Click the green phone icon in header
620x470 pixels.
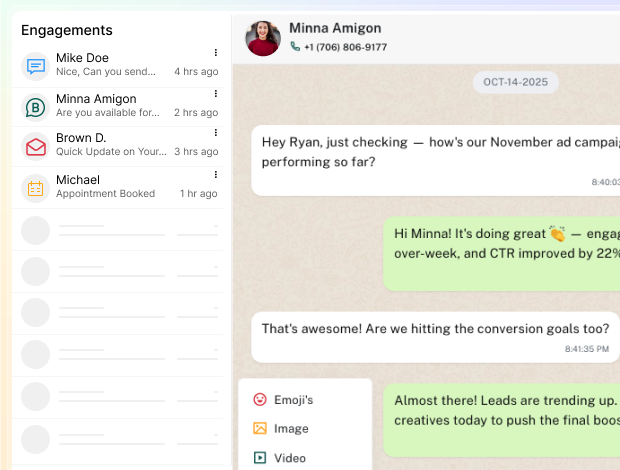[295, 47]
